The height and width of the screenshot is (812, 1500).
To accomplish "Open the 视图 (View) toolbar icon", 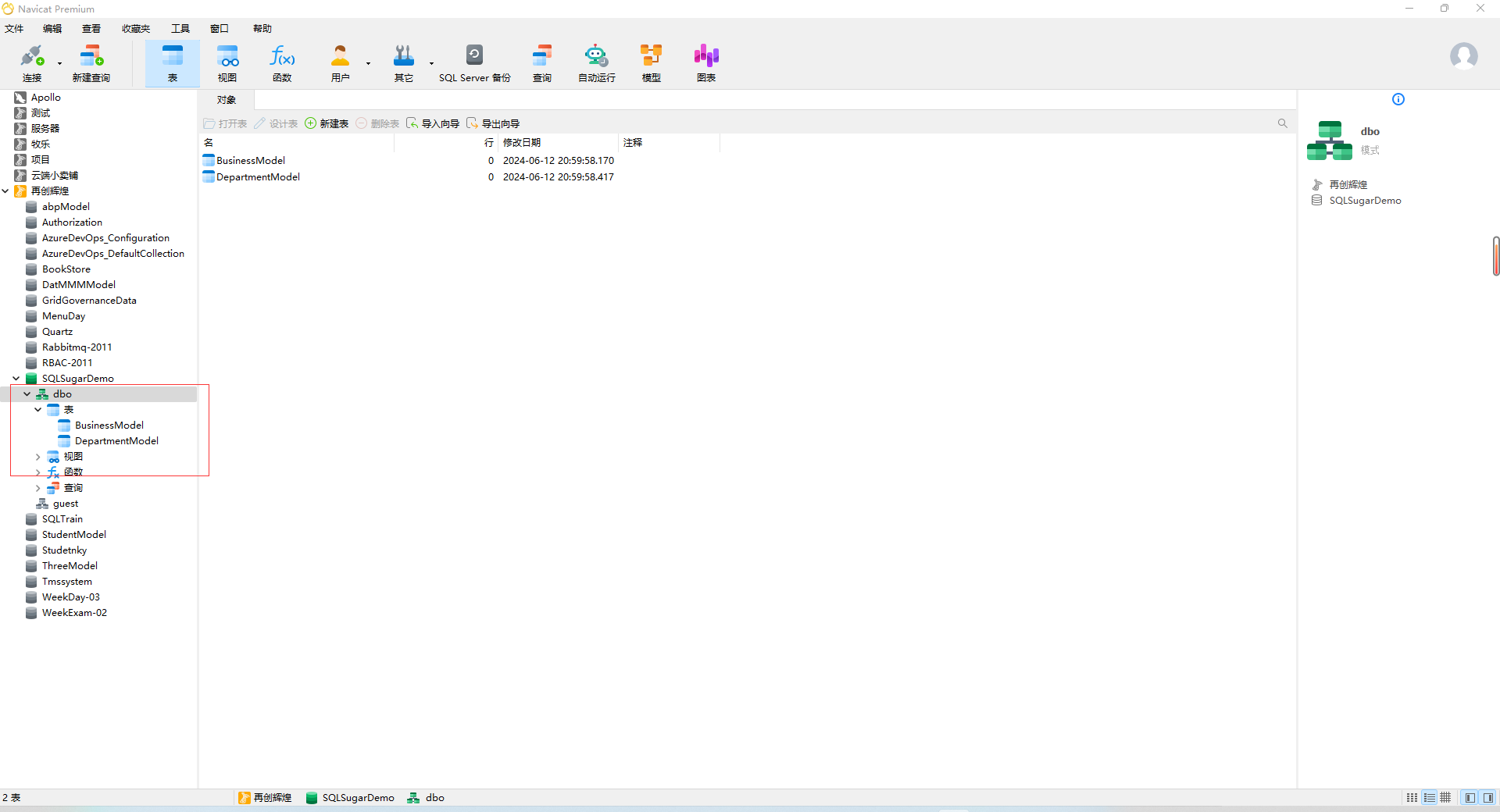I will point(227,62).
